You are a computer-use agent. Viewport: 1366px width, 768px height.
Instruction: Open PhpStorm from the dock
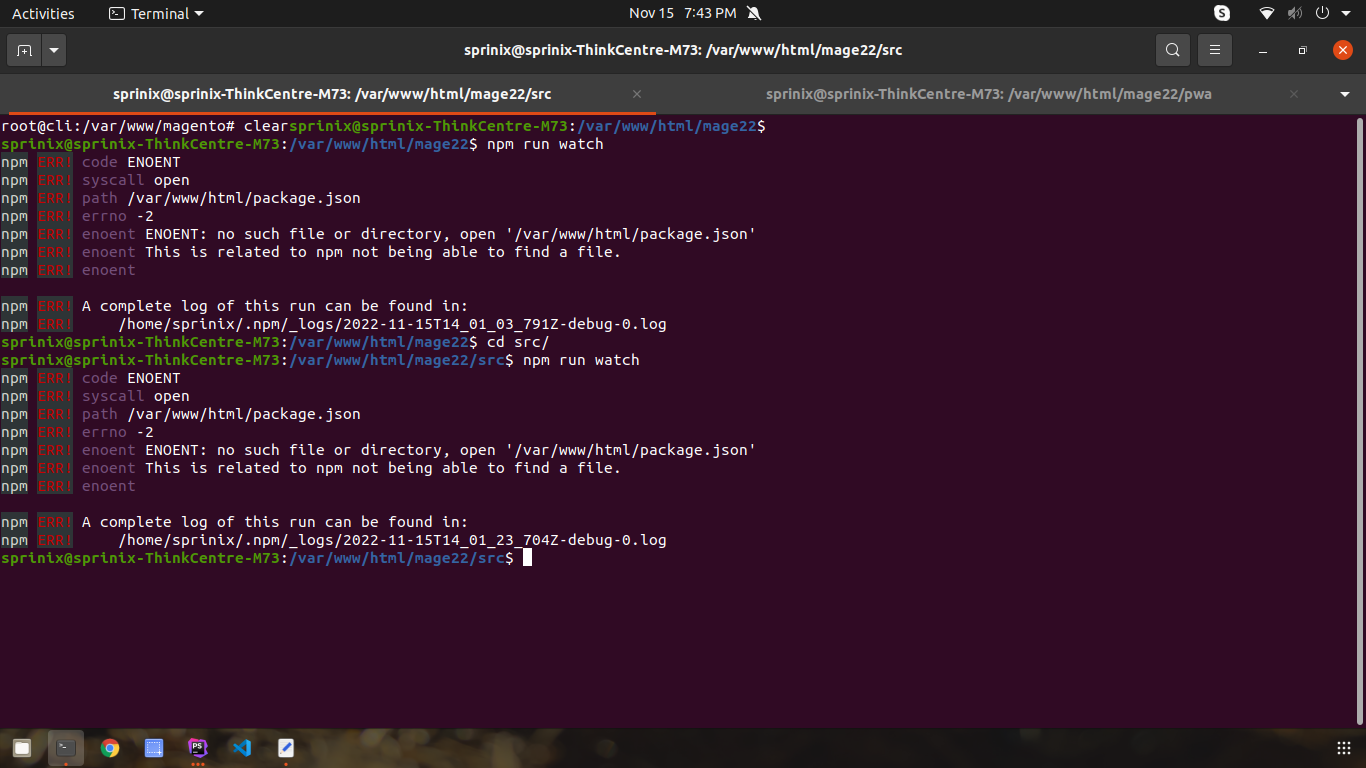197,747
